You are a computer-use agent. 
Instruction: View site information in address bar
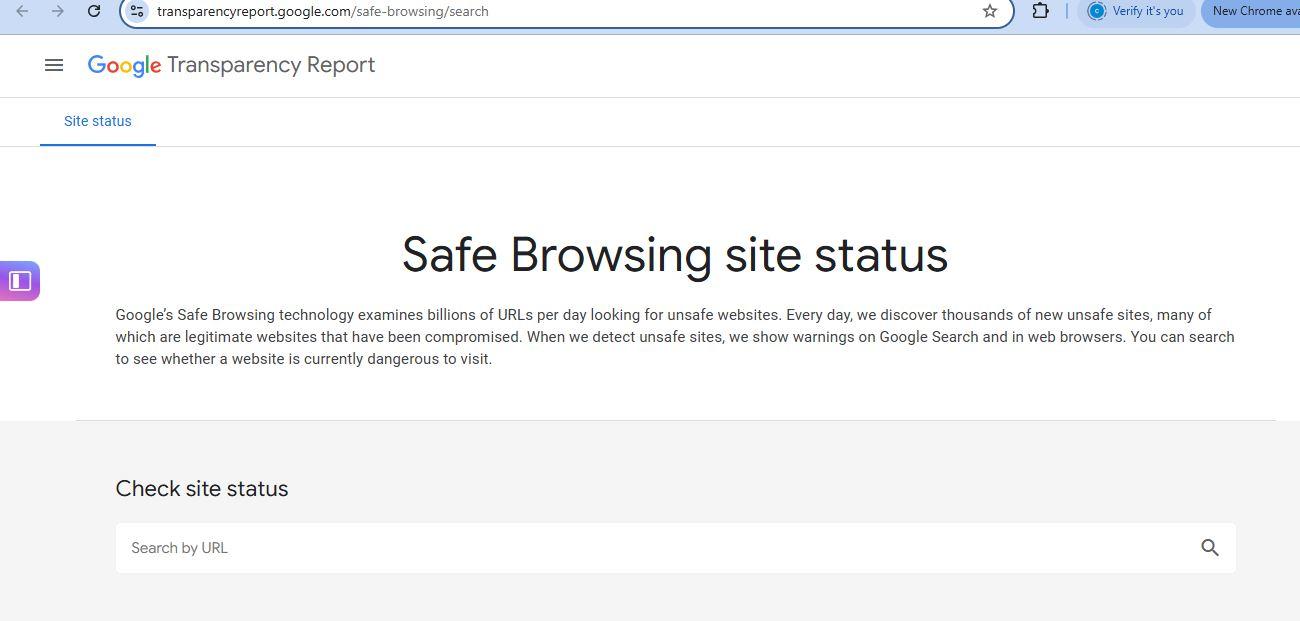pos(137,11)
